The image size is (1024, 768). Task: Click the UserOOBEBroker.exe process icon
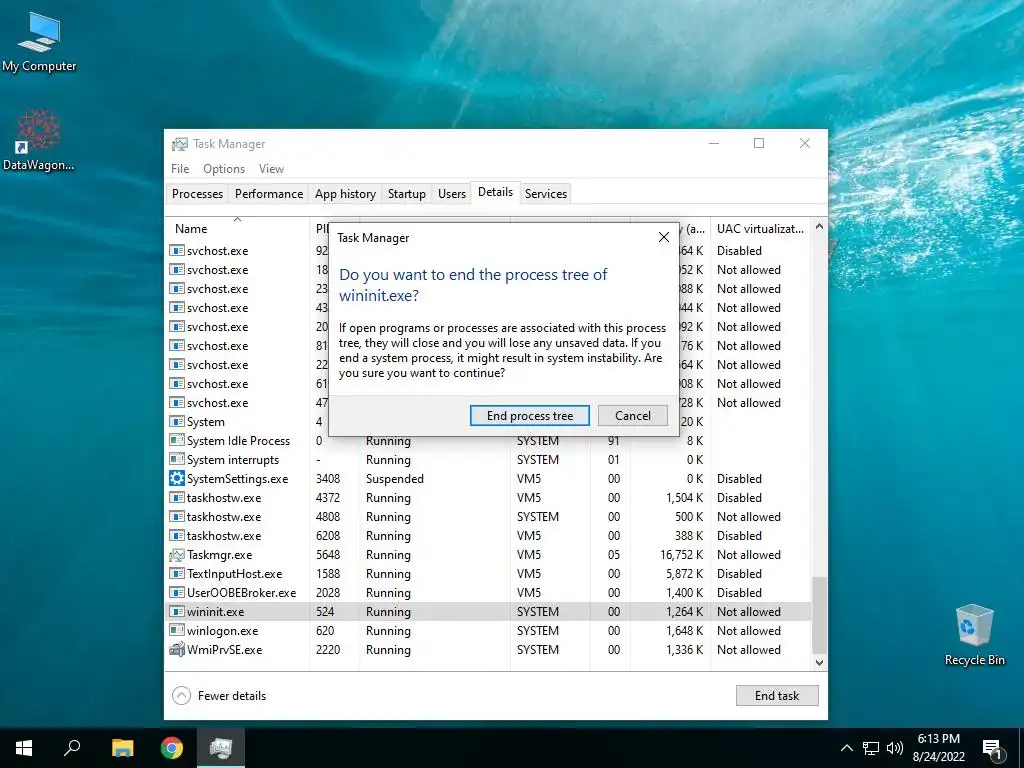(176, 592)
